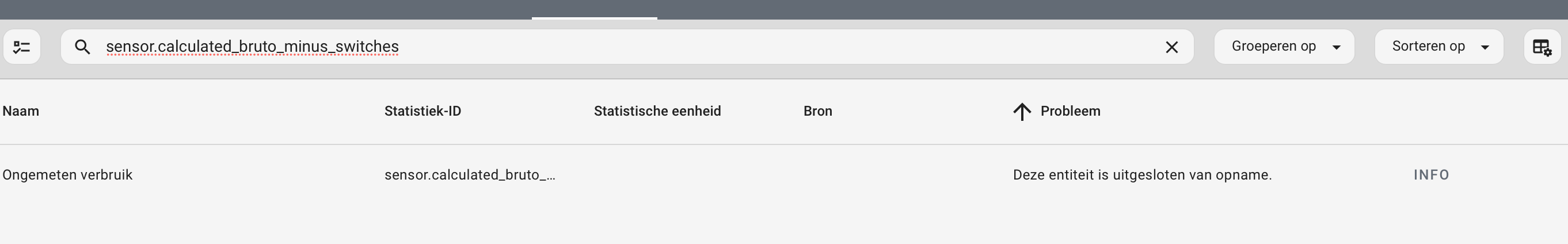Click the sensor.calculated_bruto_ statistic ID cell
The image size is (1568, 244).
pos(469,176)
